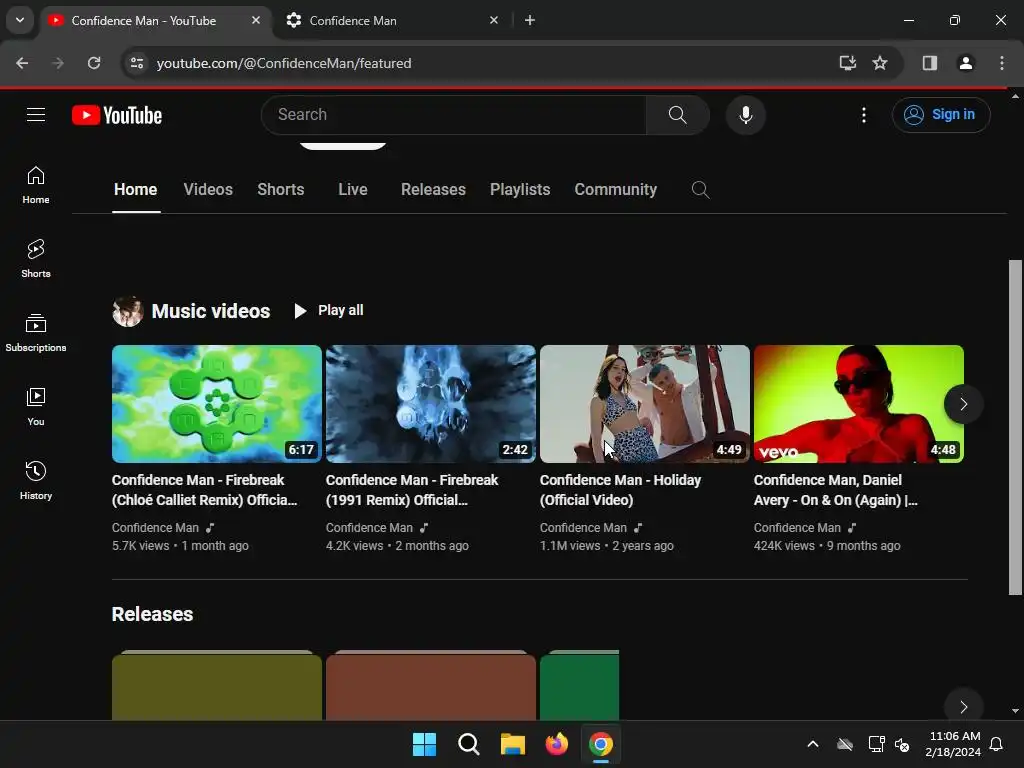This screenshot has height=768, width=1024.
Task: Click title 'Confidence Man - Holiday (Official Video)'
Action: 620,490
